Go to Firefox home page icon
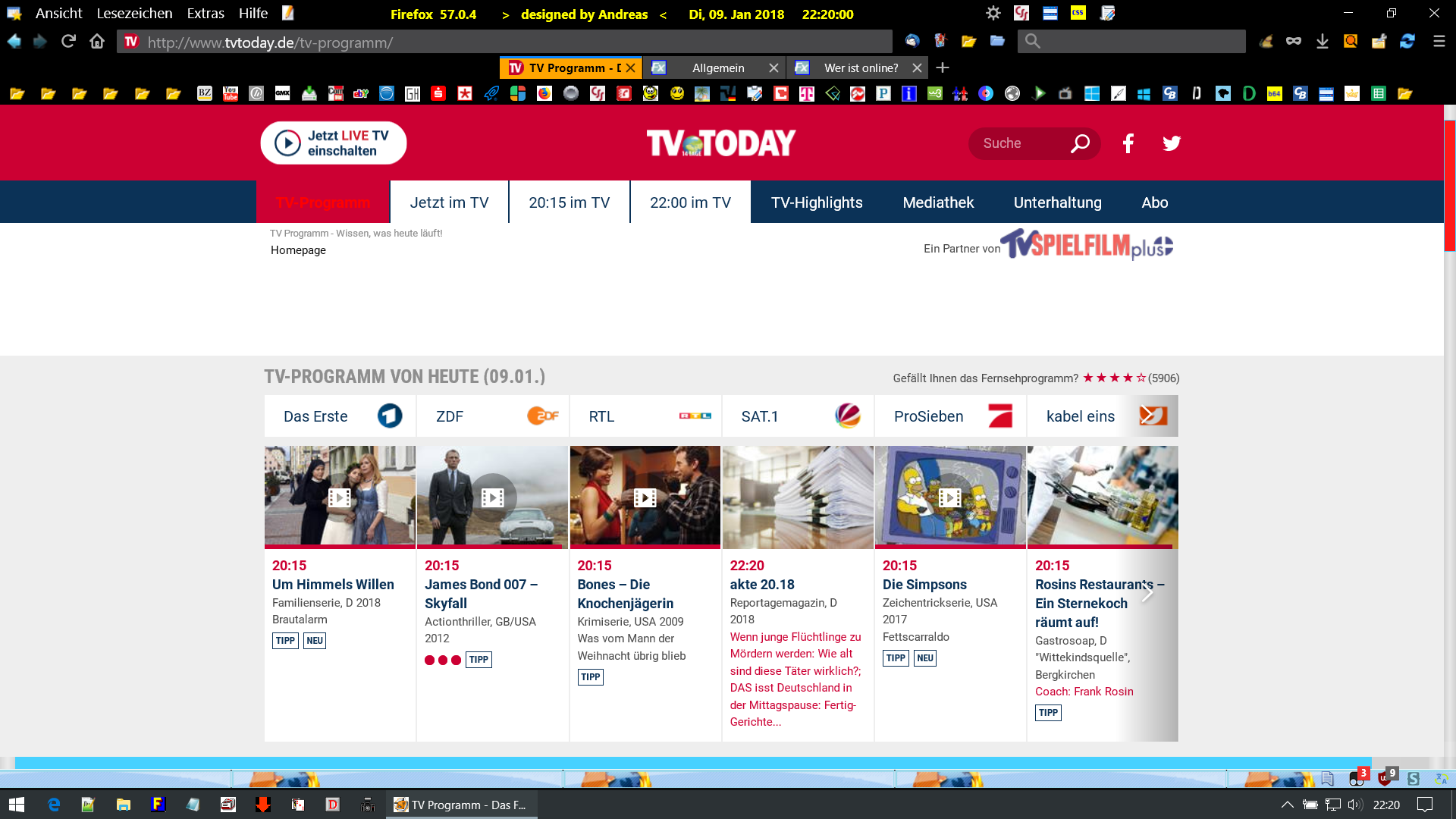 (x=97, y=41)
